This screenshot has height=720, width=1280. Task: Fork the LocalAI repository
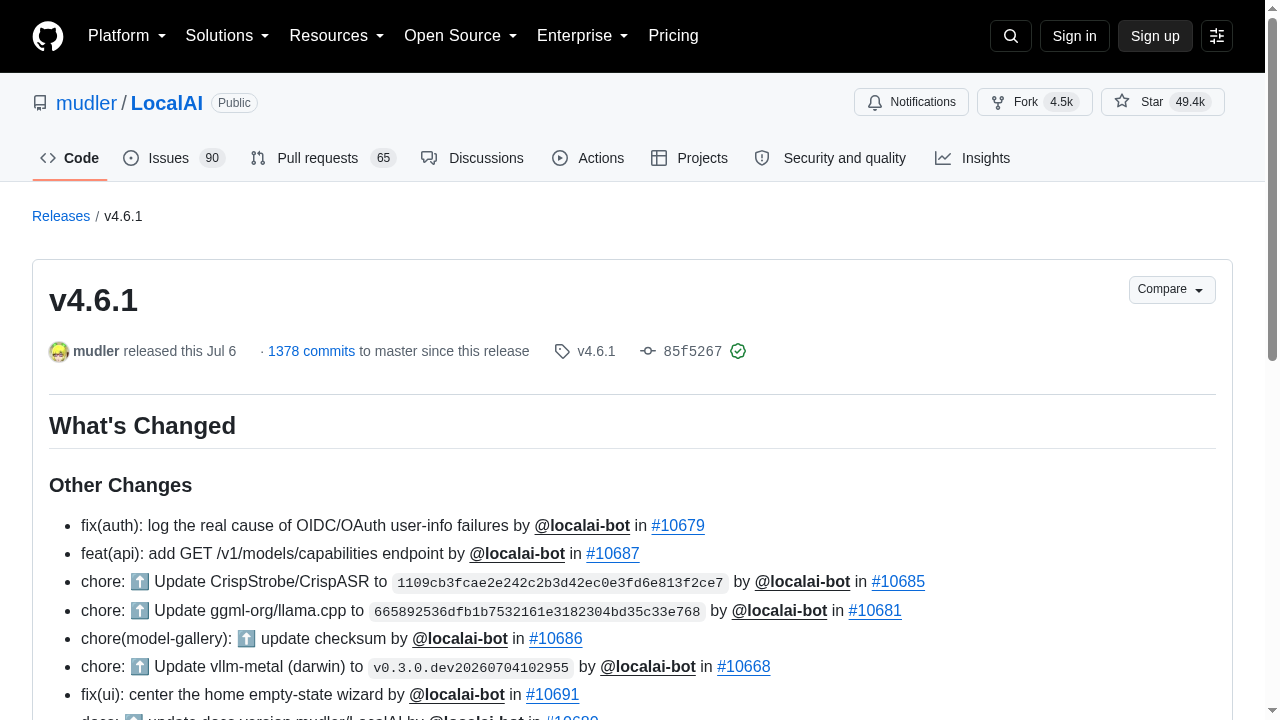[x=1034, y=102]
